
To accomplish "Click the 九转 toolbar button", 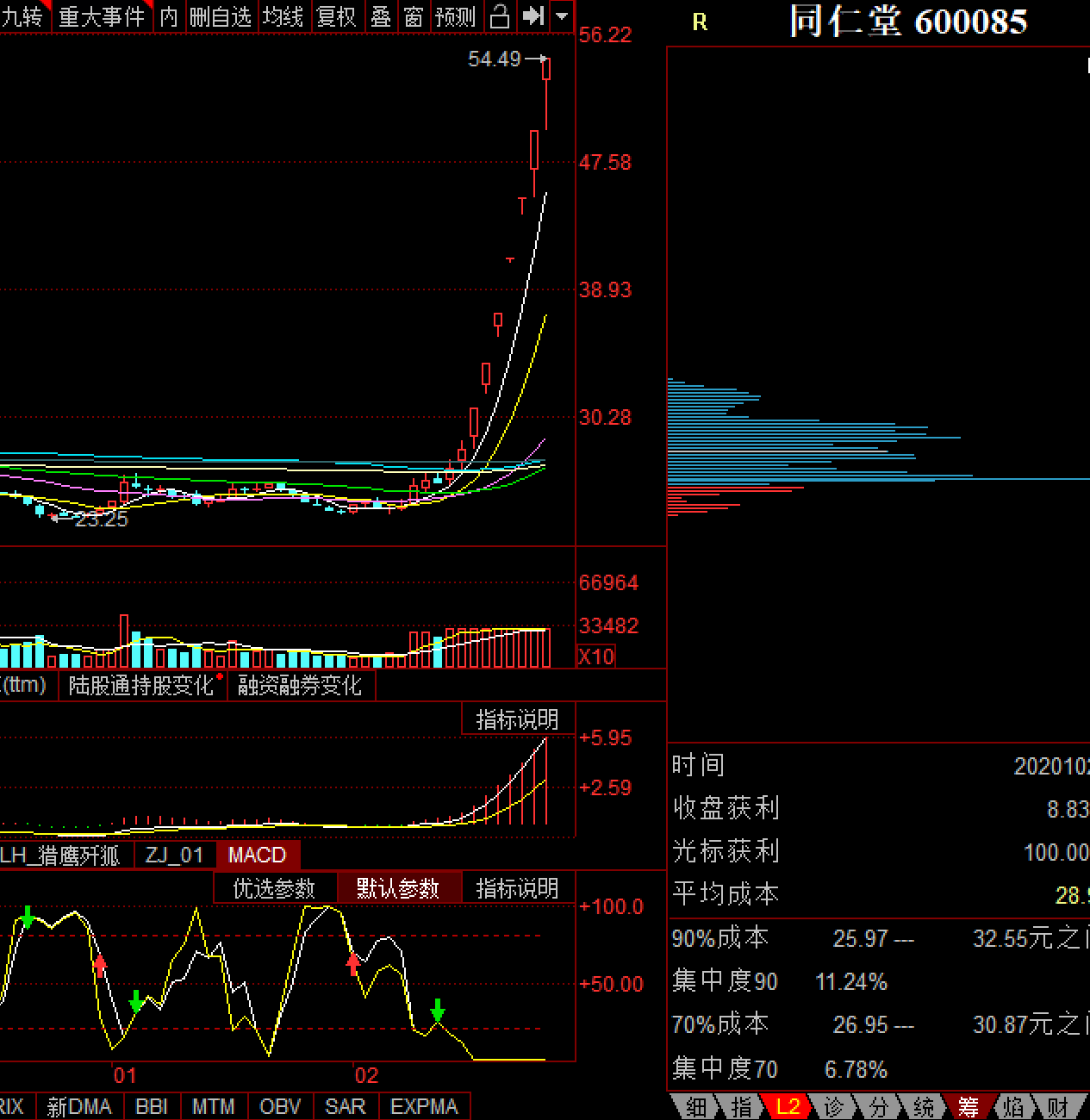I will tap(22, 16).
